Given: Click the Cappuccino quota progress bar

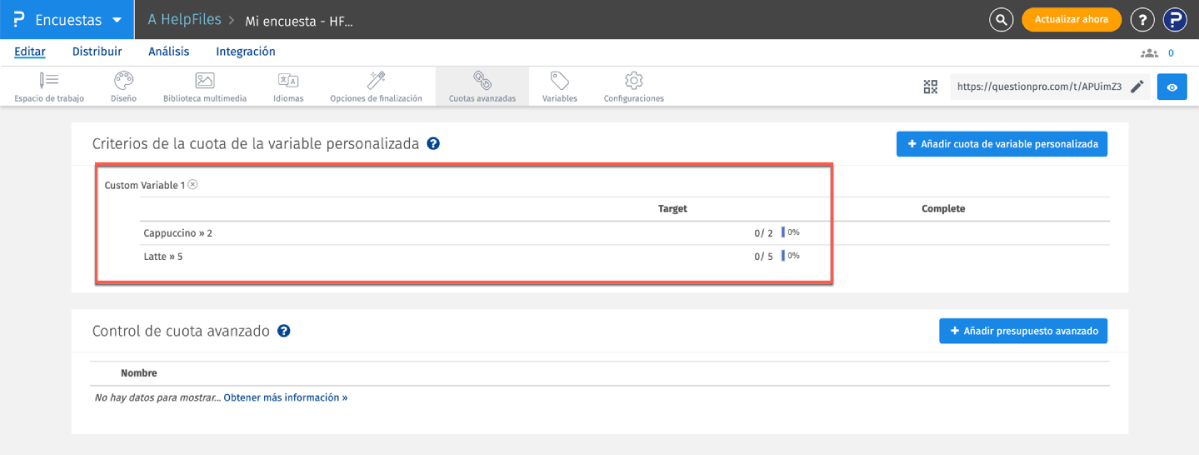Looking at the screenshot, I should (783, 232).
